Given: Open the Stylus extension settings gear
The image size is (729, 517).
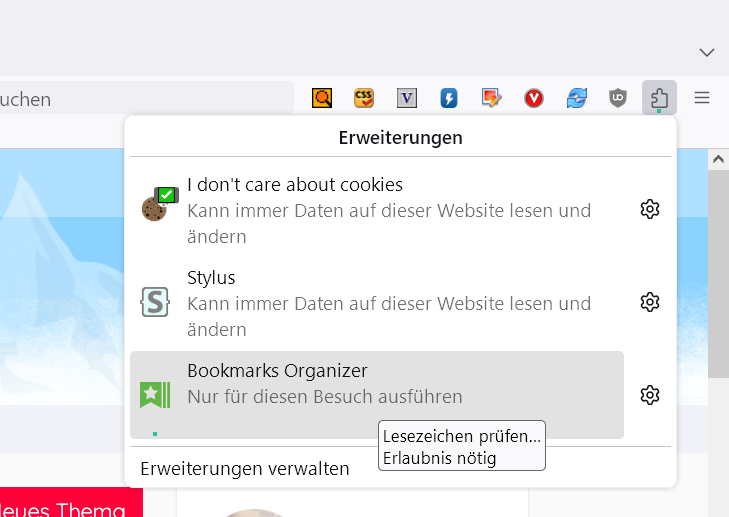Looking at the screenshot, I should tap(650, 302).
